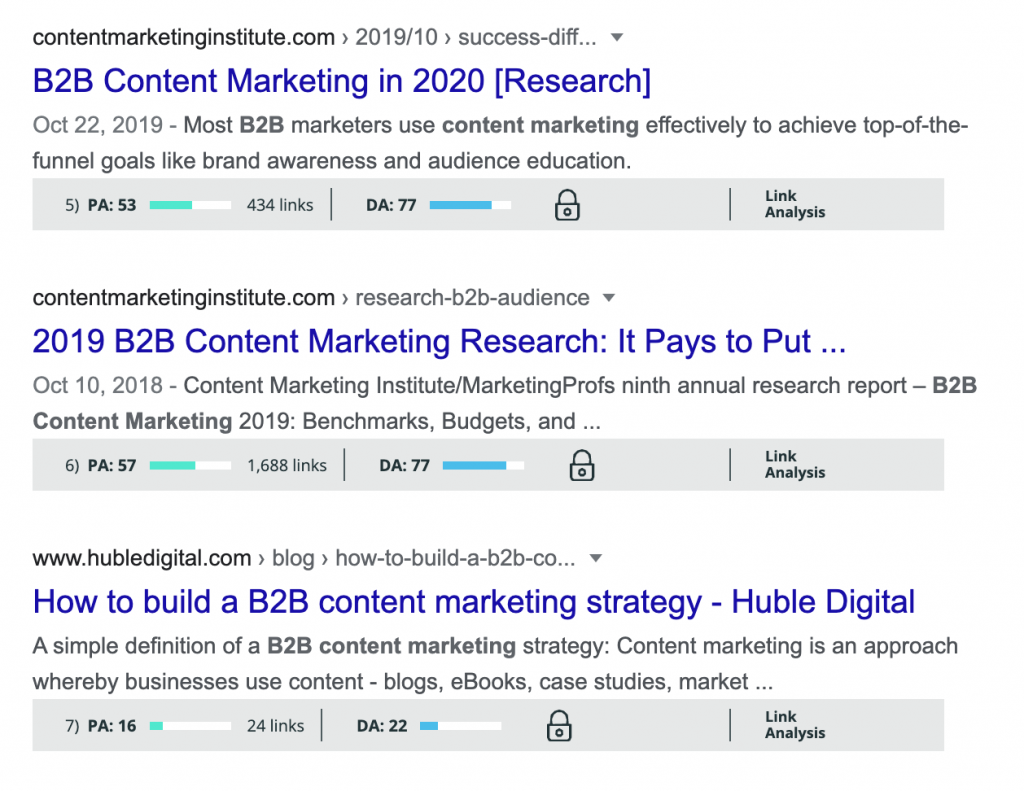This screenshot has height=791, width=1024.
Task: Click the DA: 77 bar in result 6
Action: (483, 466)
